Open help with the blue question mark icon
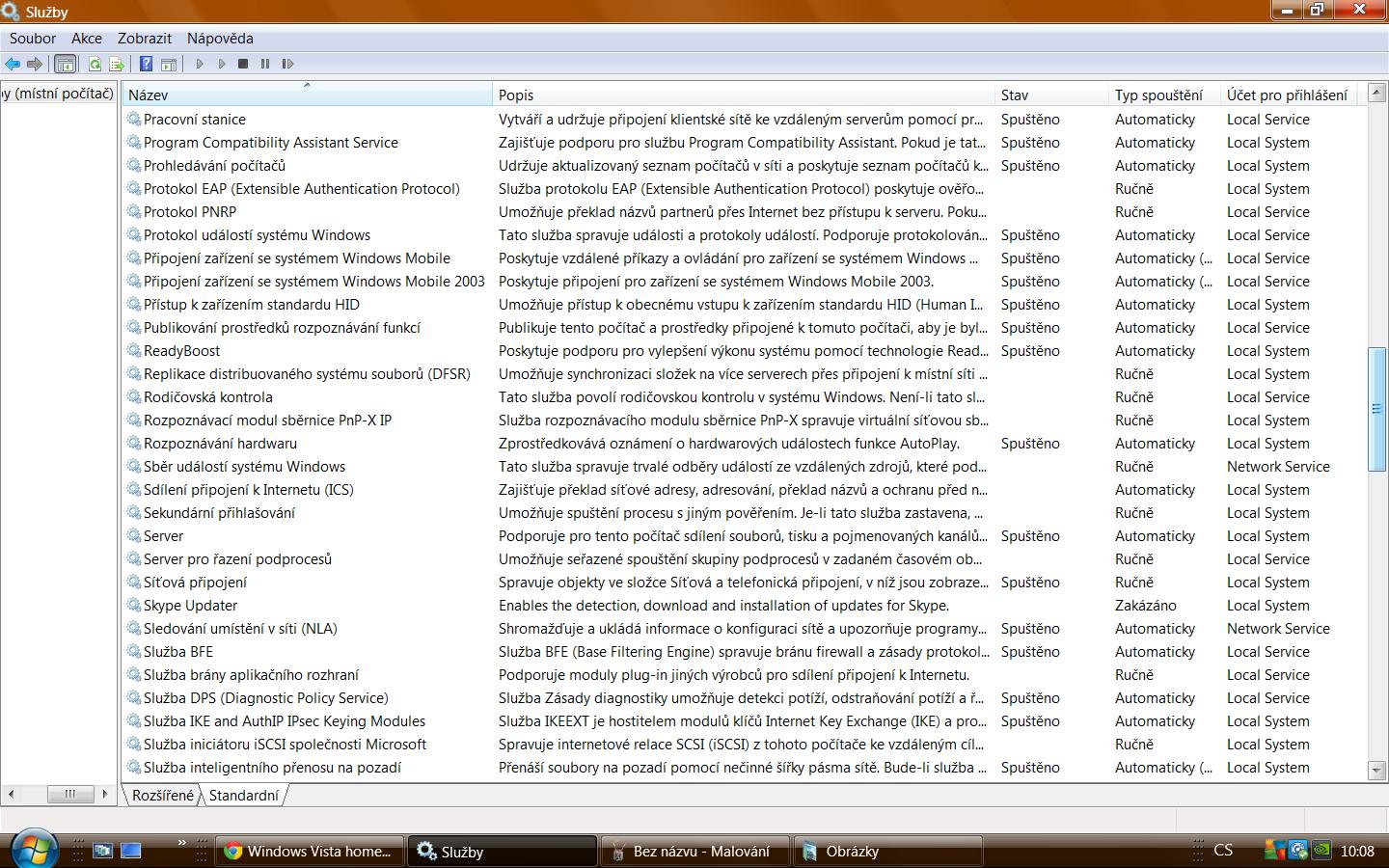The image size is (1389, 868). pos(146,64)
